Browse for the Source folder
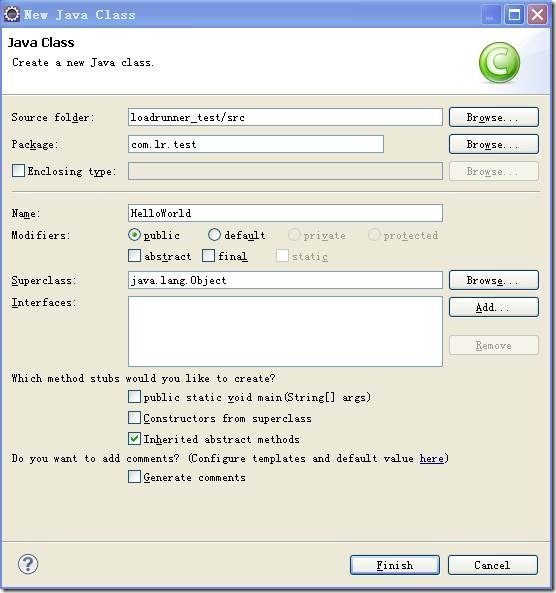Screen dimensions: 556x593 click(x=494, y=117)
